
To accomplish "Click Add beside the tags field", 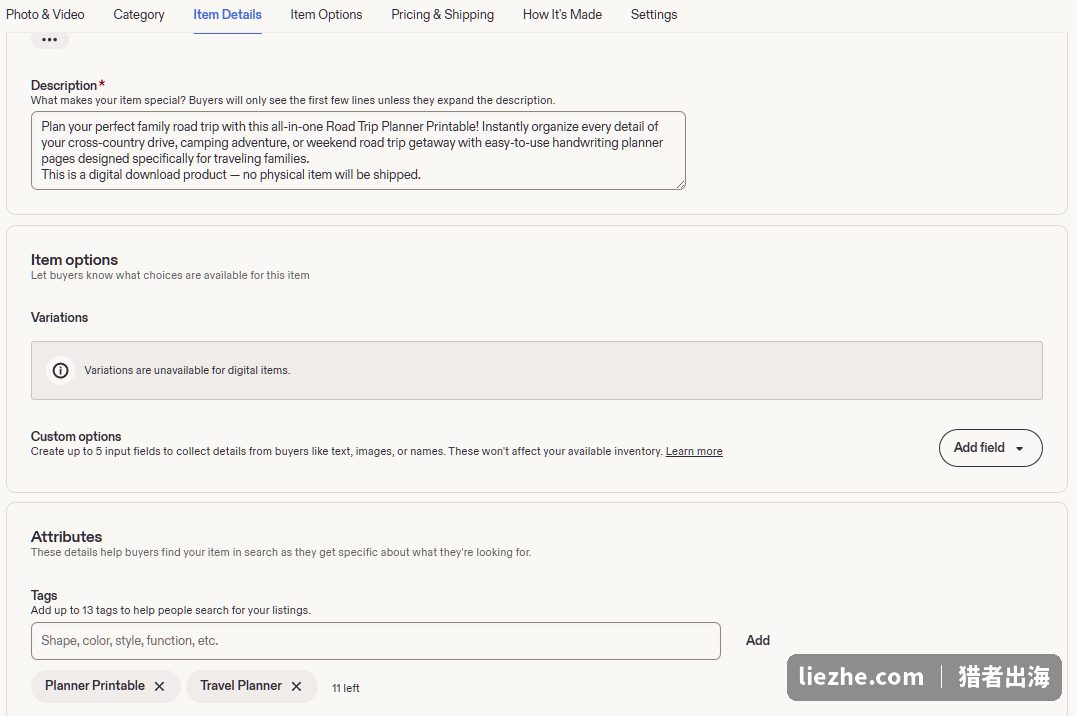I will point(758,640).
